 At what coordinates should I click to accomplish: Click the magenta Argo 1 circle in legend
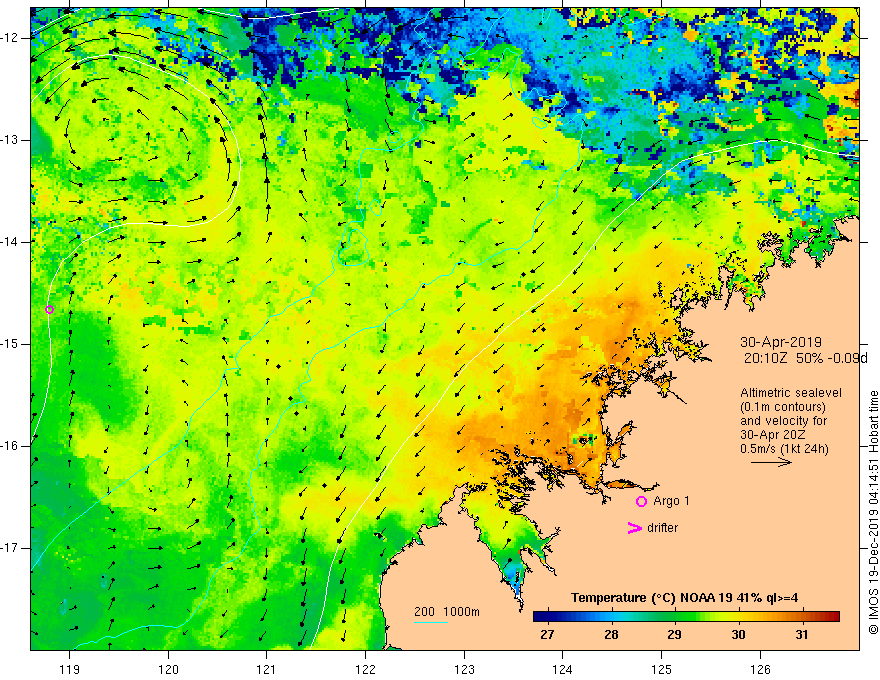641,502
